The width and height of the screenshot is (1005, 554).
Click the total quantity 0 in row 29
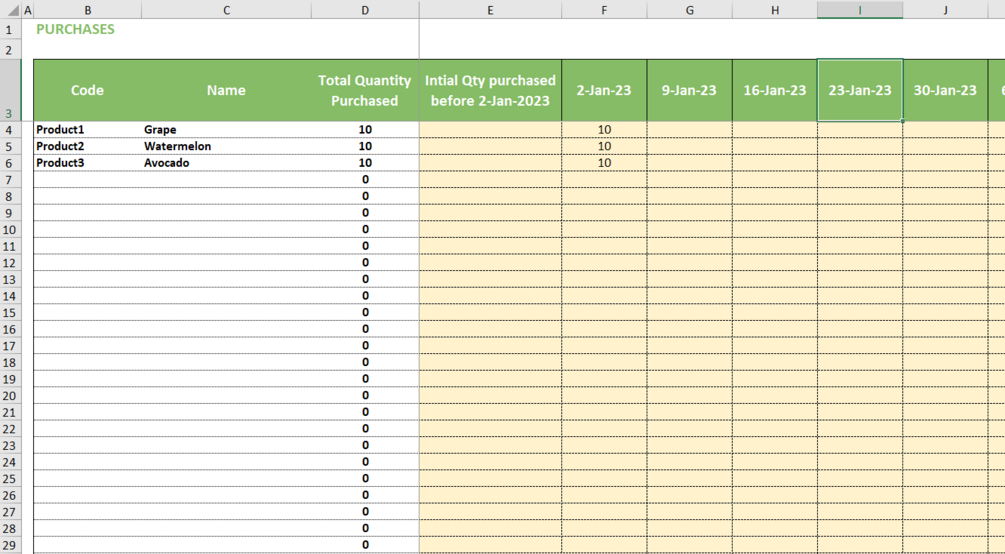[x=365, y=545]
